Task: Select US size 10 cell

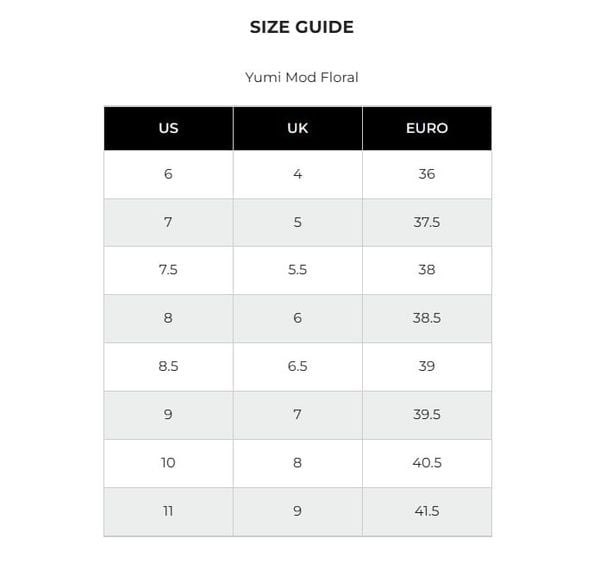Action: coord(168,463)
